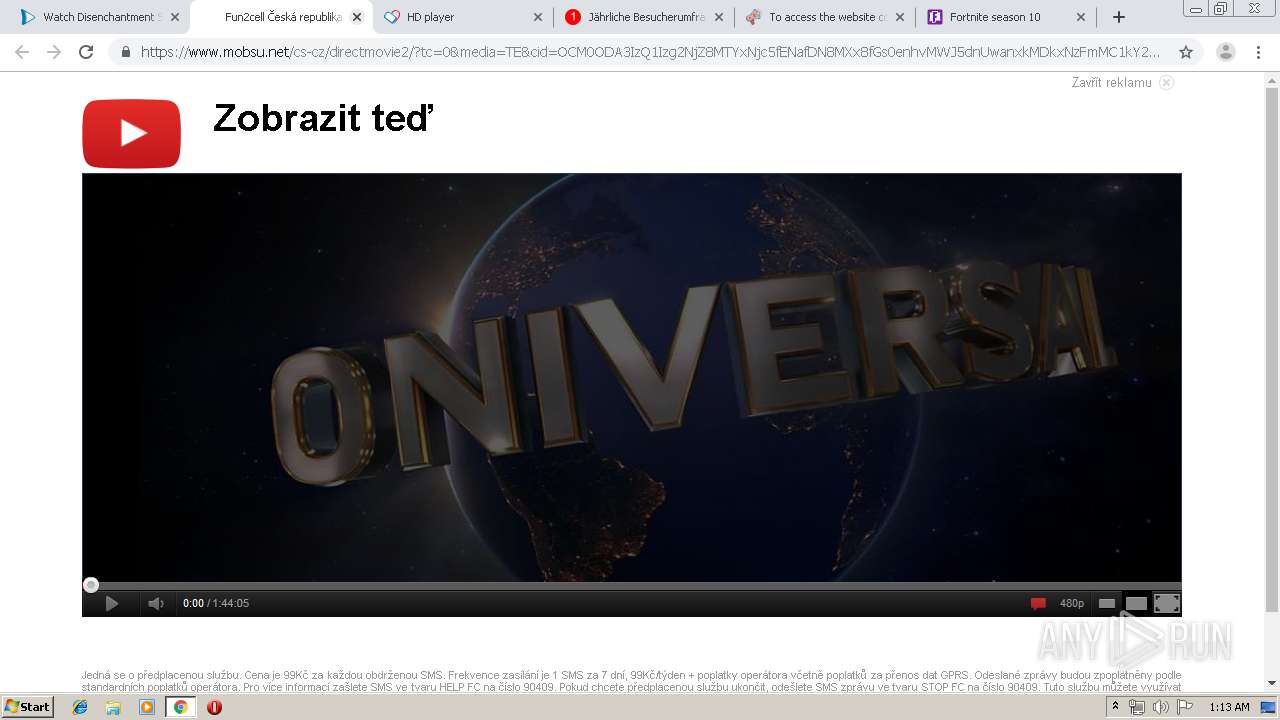
Task: Go back in browser history
Action: 22,52
